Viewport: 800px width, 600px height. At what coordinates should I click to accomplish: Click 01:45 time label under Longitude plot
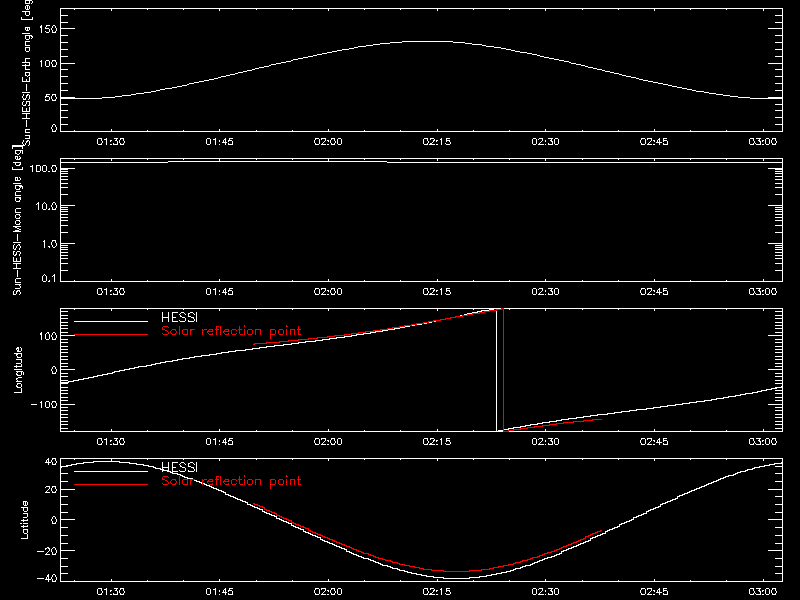tap(219, 442)
